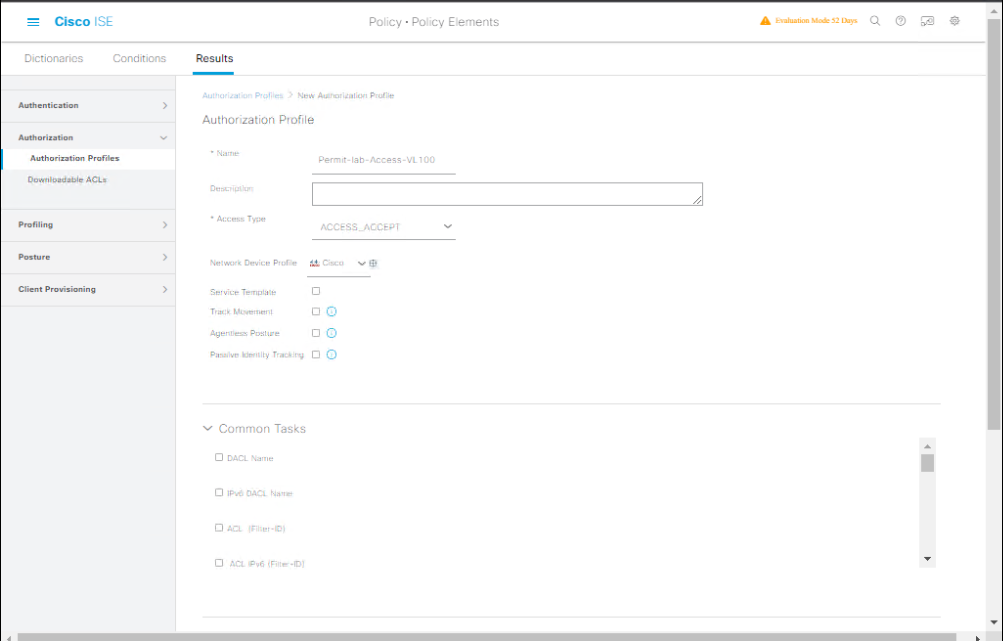Collapse the Authorization sidebar section
The height and width of the screenshot is (641, 1003).
(x=88, y=138)
